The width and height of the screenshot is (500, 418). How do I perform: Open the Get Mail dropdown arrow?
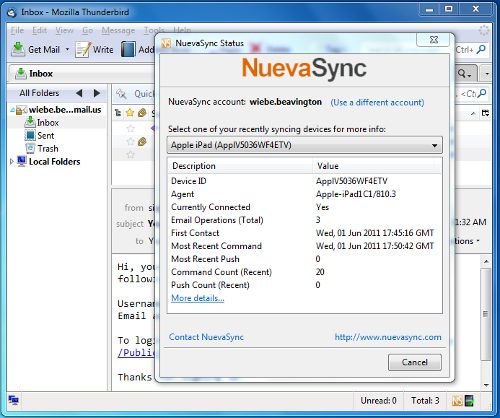click(67, 49)
